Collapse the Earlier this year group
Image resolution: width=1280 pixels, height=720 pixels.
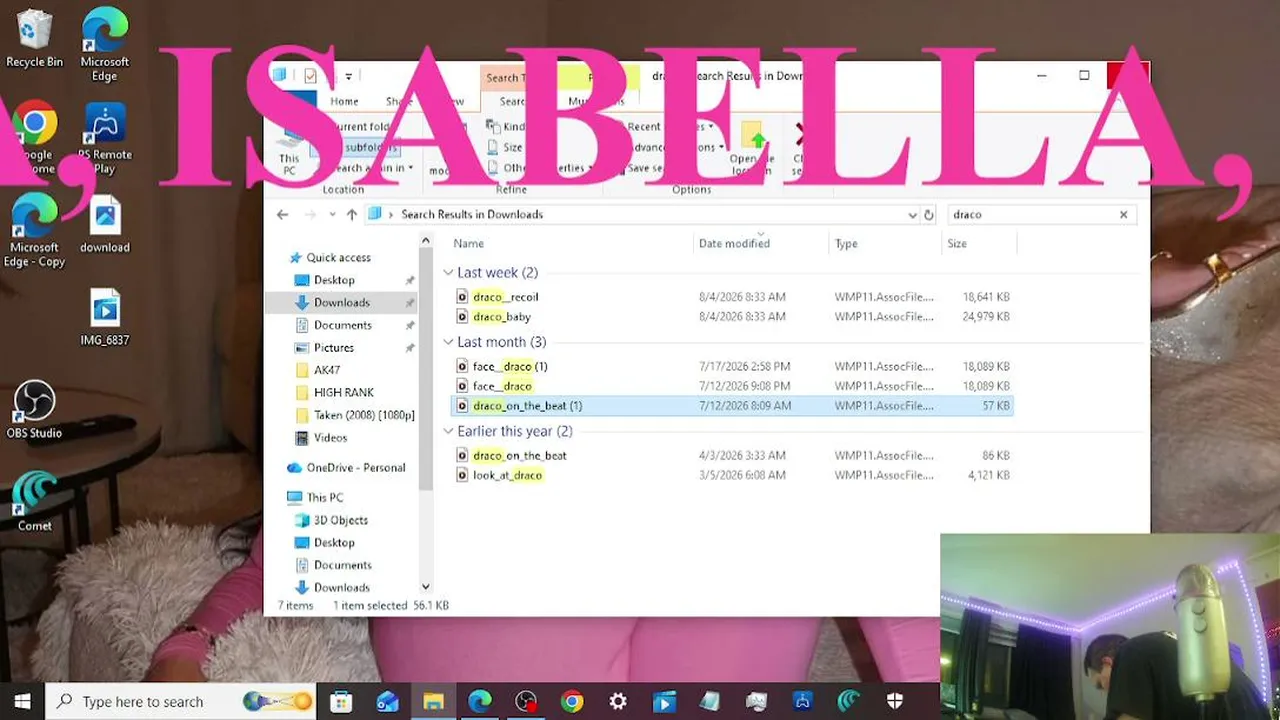(449, 432)
